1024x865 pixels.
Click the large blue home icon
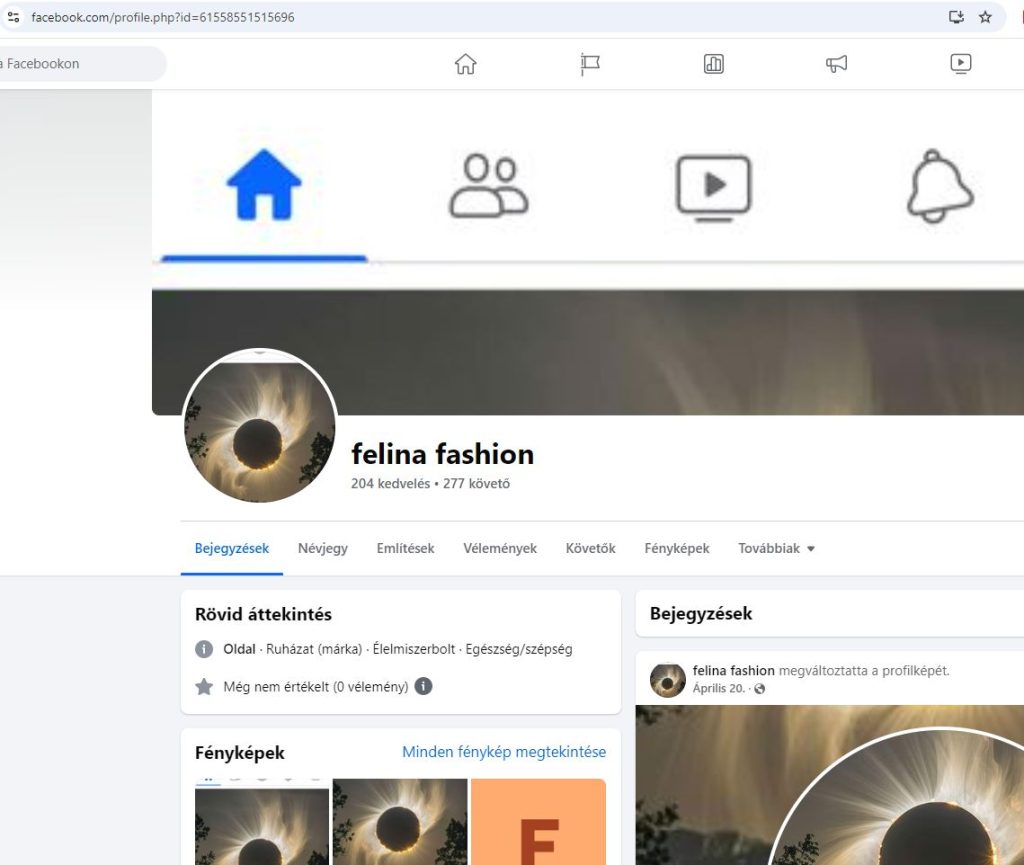click(264, 185)
